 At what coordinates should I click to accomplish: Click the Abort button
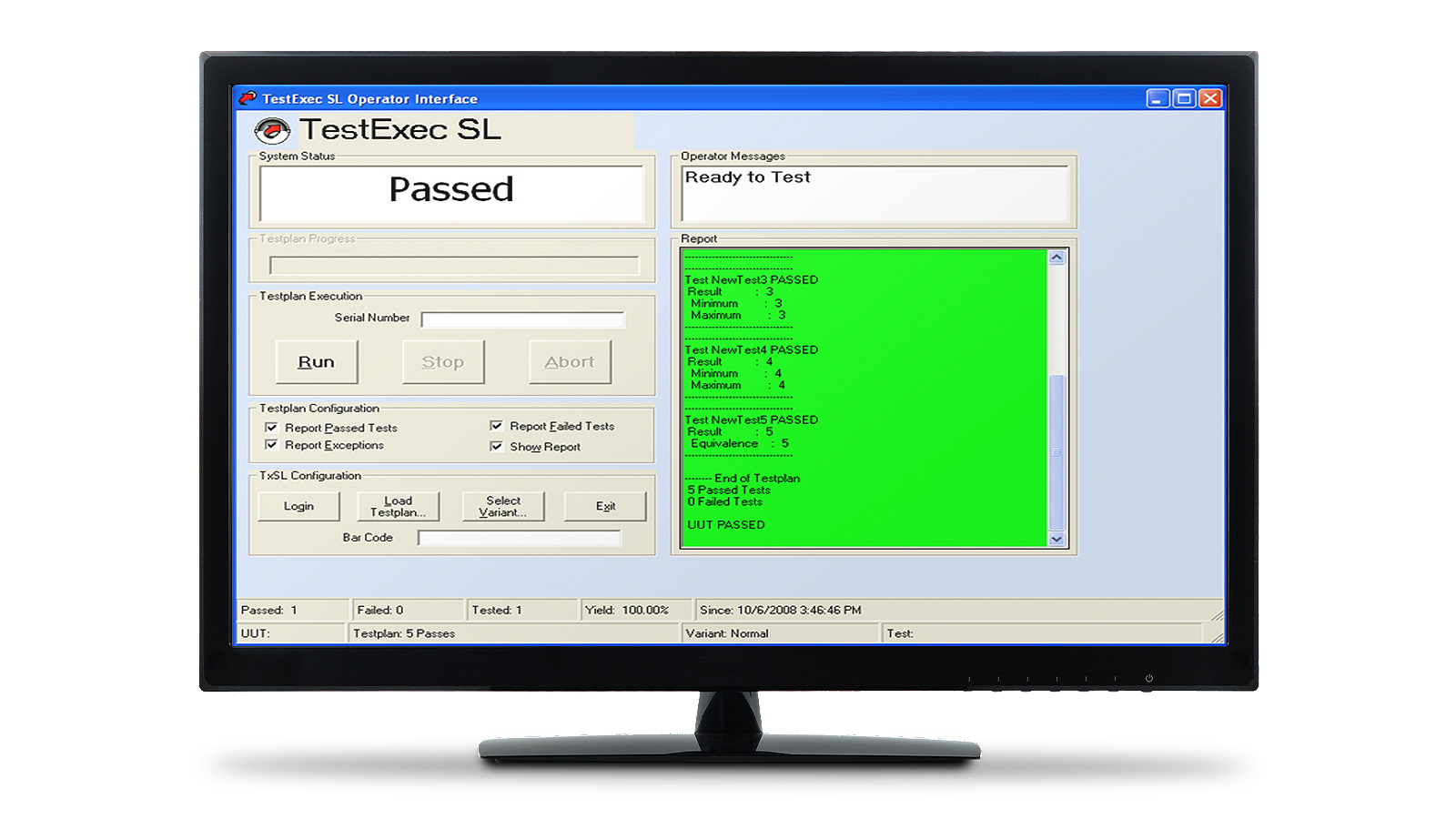570,362
